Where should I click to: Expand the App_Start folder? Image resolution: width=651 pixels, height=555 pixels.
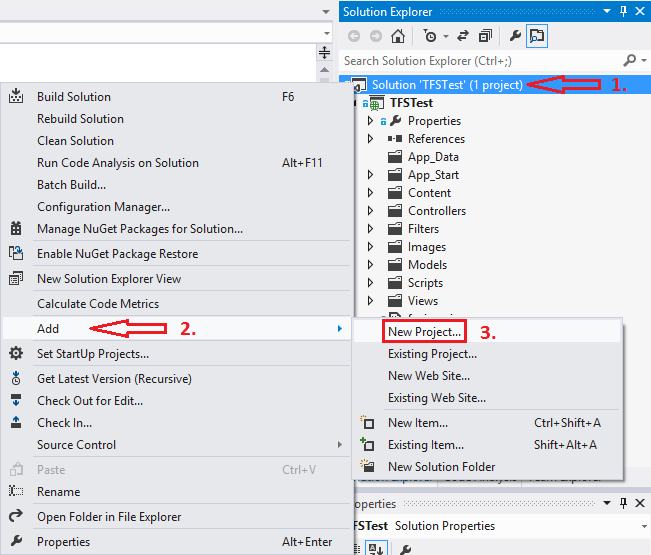(x=370, y=175)
